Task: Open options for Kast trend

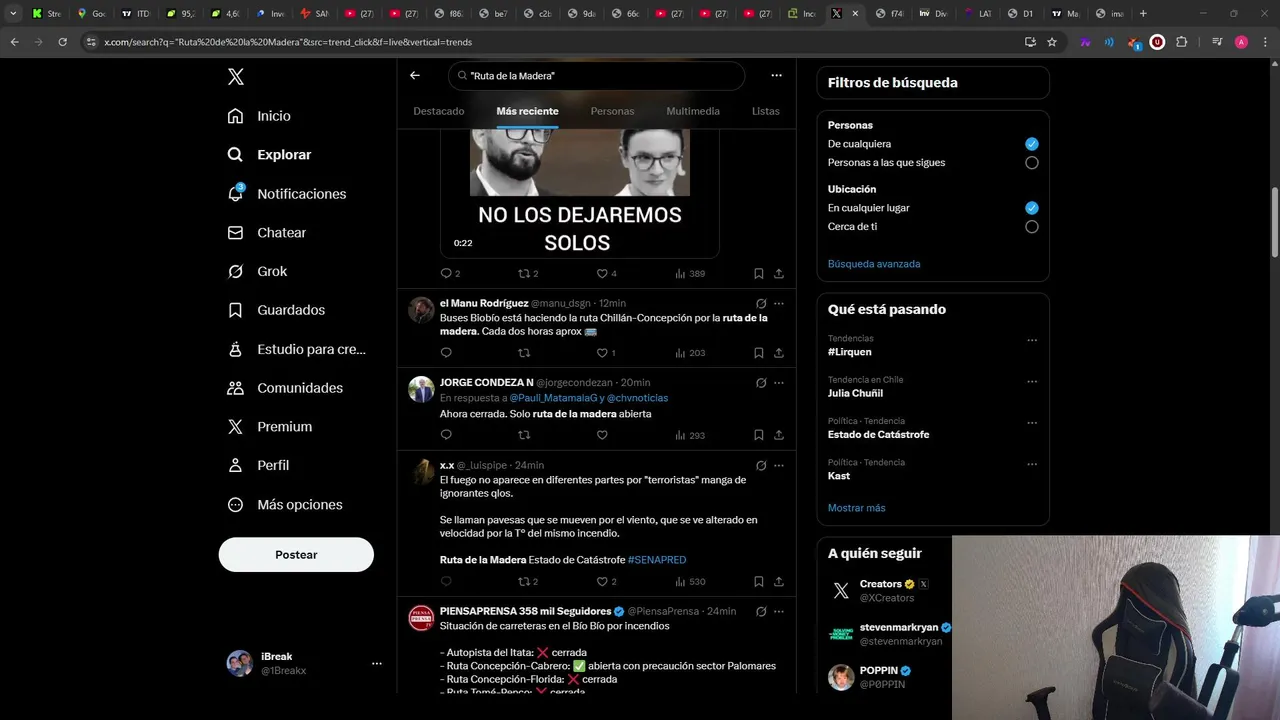Action: [1032, 464]
